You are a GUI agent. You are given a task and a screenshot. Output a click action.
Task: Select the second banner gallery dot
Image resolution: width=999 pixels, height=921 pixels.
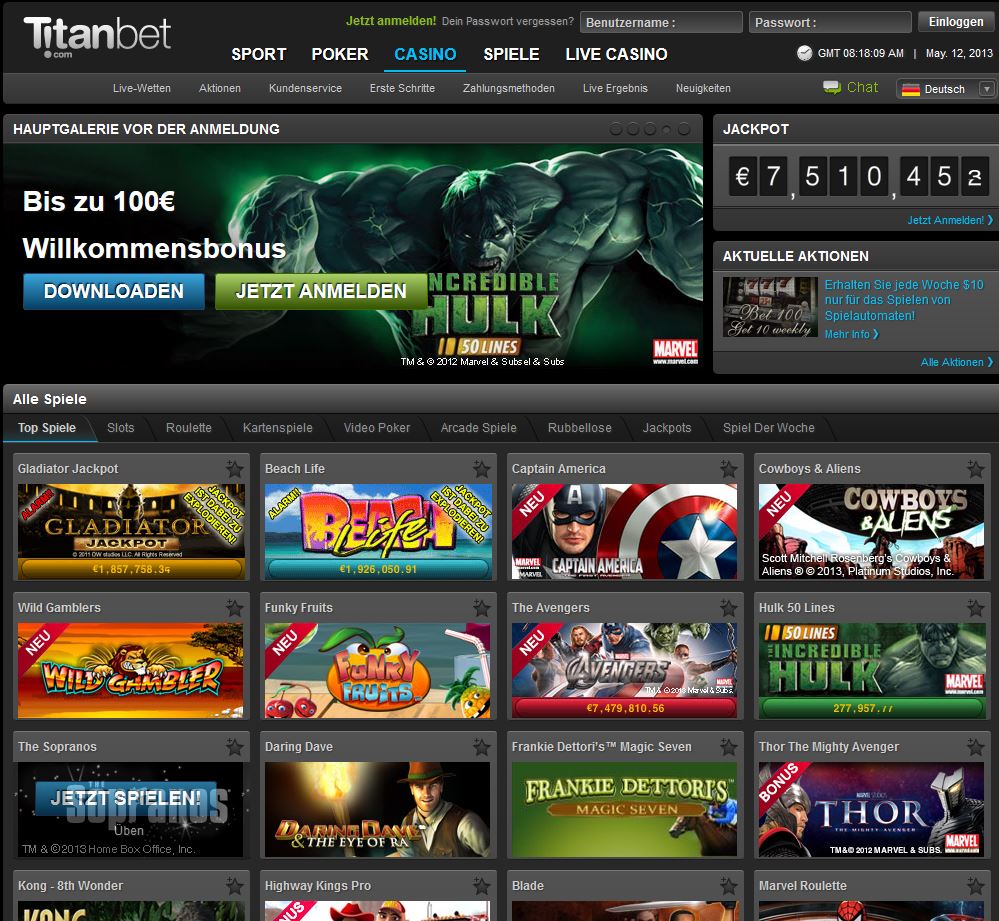pyautogui.click(x=633, y=129)
